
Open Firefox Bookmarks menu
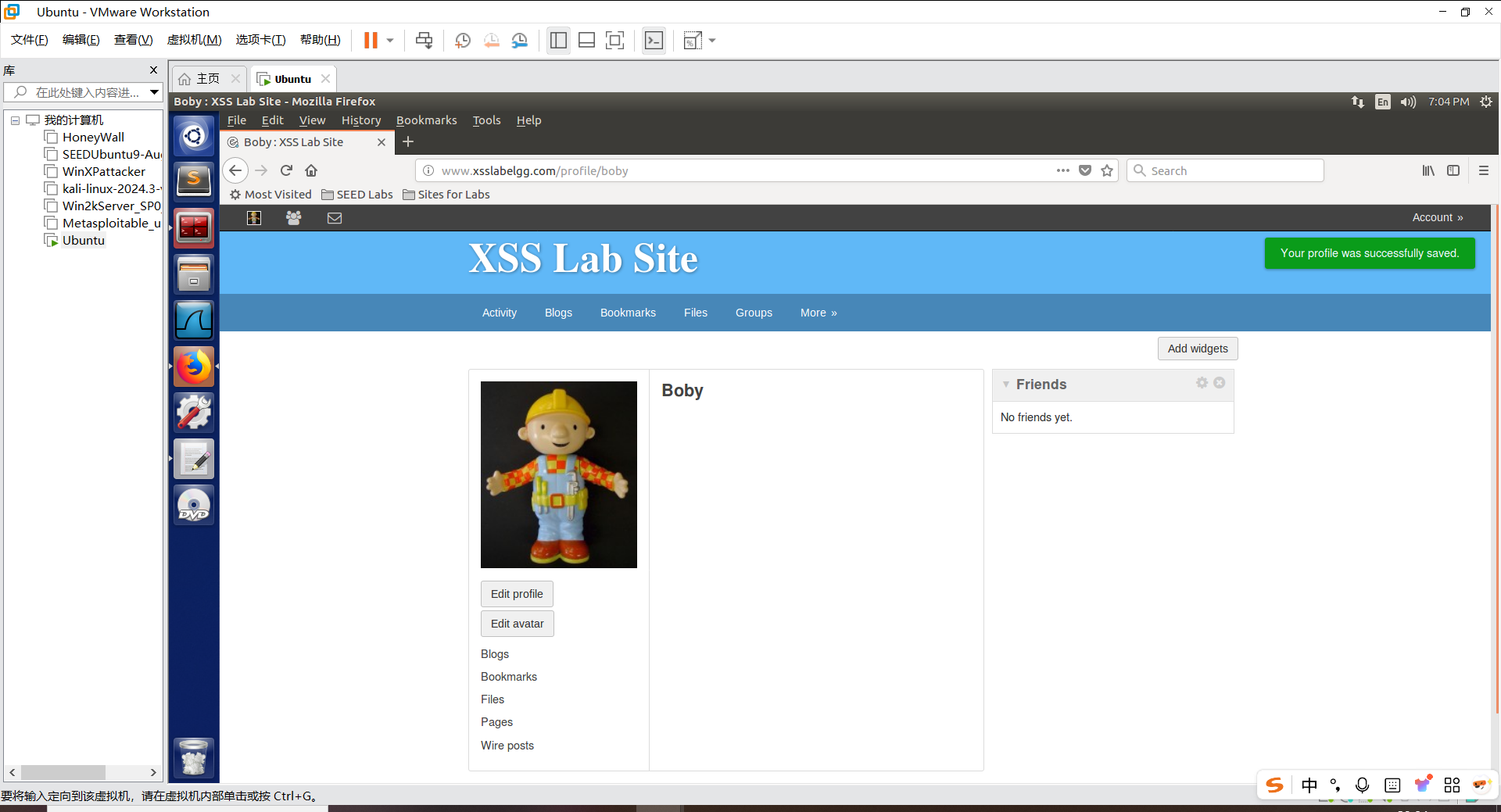click(x=426, y=120)
